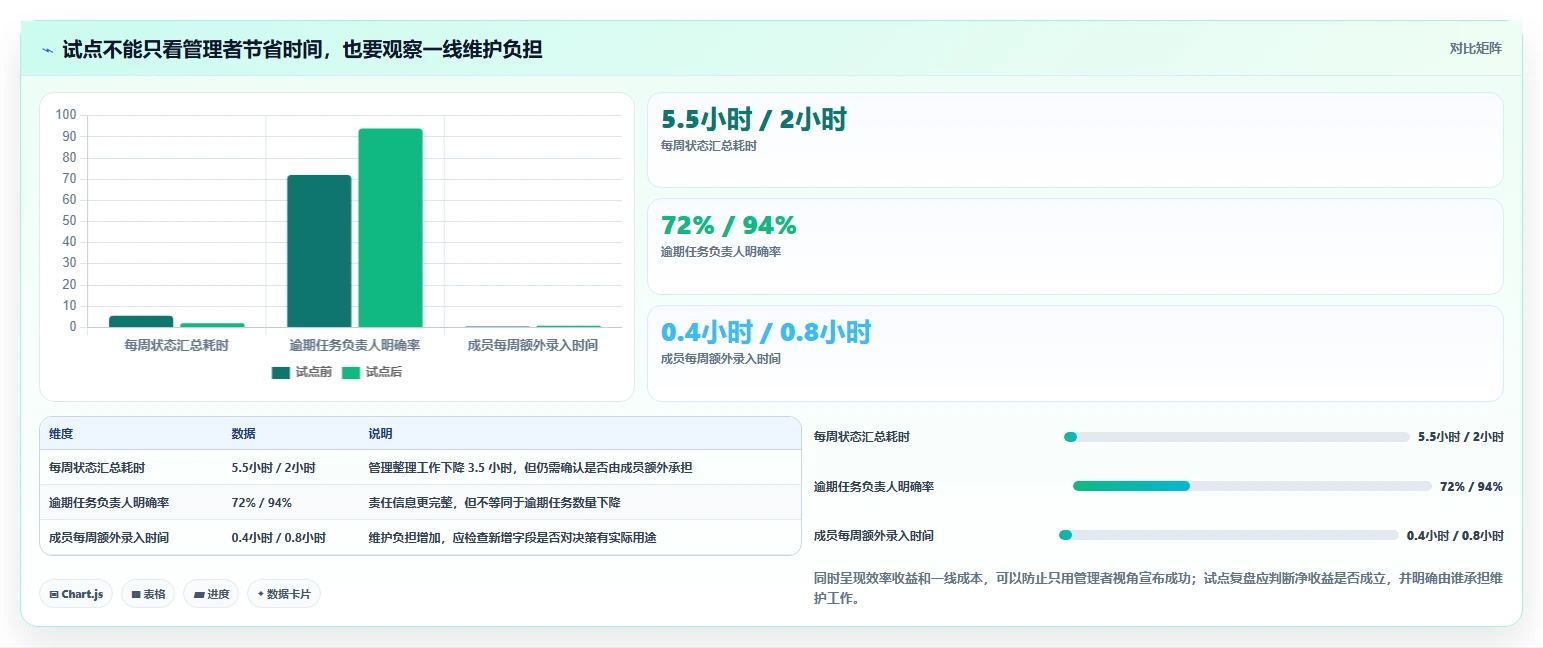
Task: Click the Chart.js tag icon
Action: (x=54, y=594)
